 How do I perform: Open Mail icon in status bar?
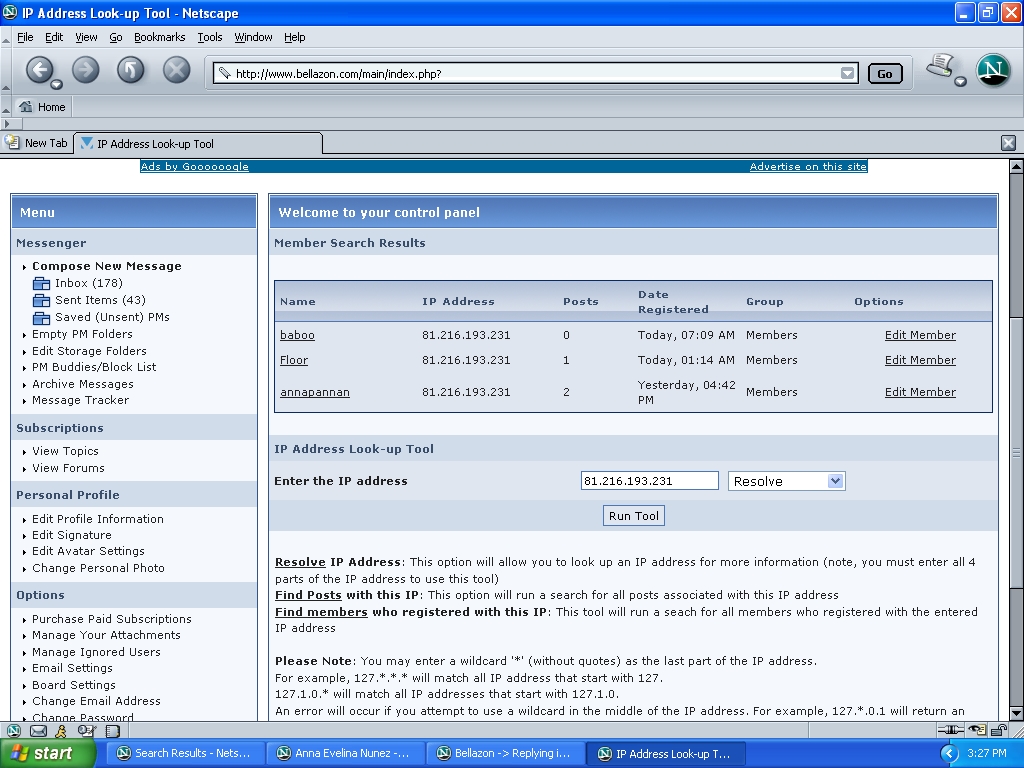click(39, 731)
